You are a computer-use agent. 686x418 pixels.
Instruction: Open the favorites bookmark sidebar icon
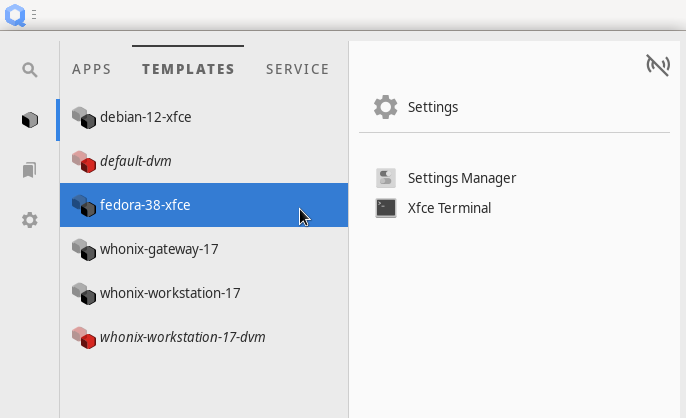point(30,170)
